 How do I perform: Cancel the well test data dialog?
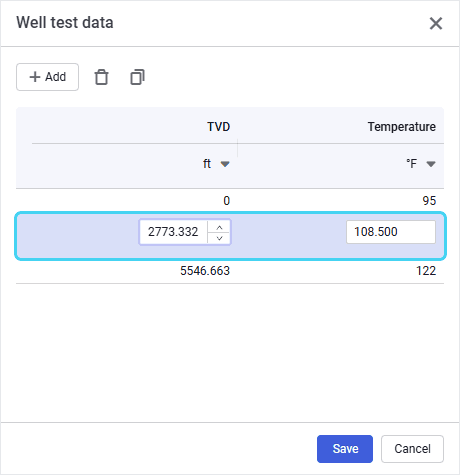[412, 449]
